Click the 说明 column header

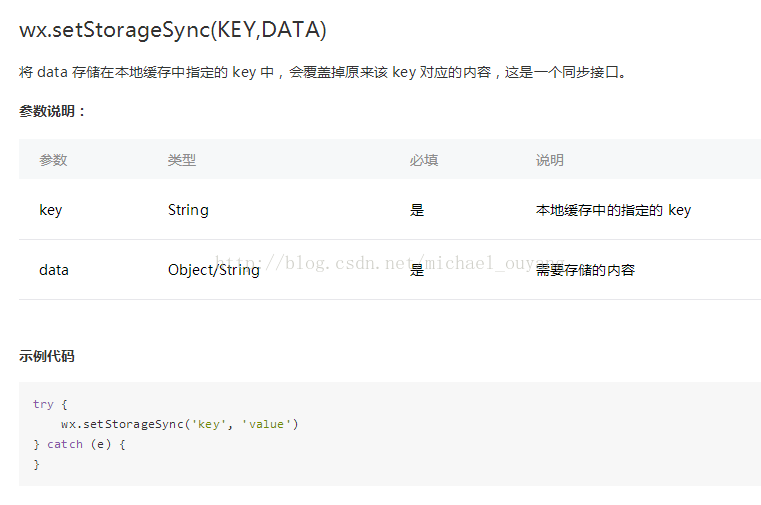pos(550,160)
